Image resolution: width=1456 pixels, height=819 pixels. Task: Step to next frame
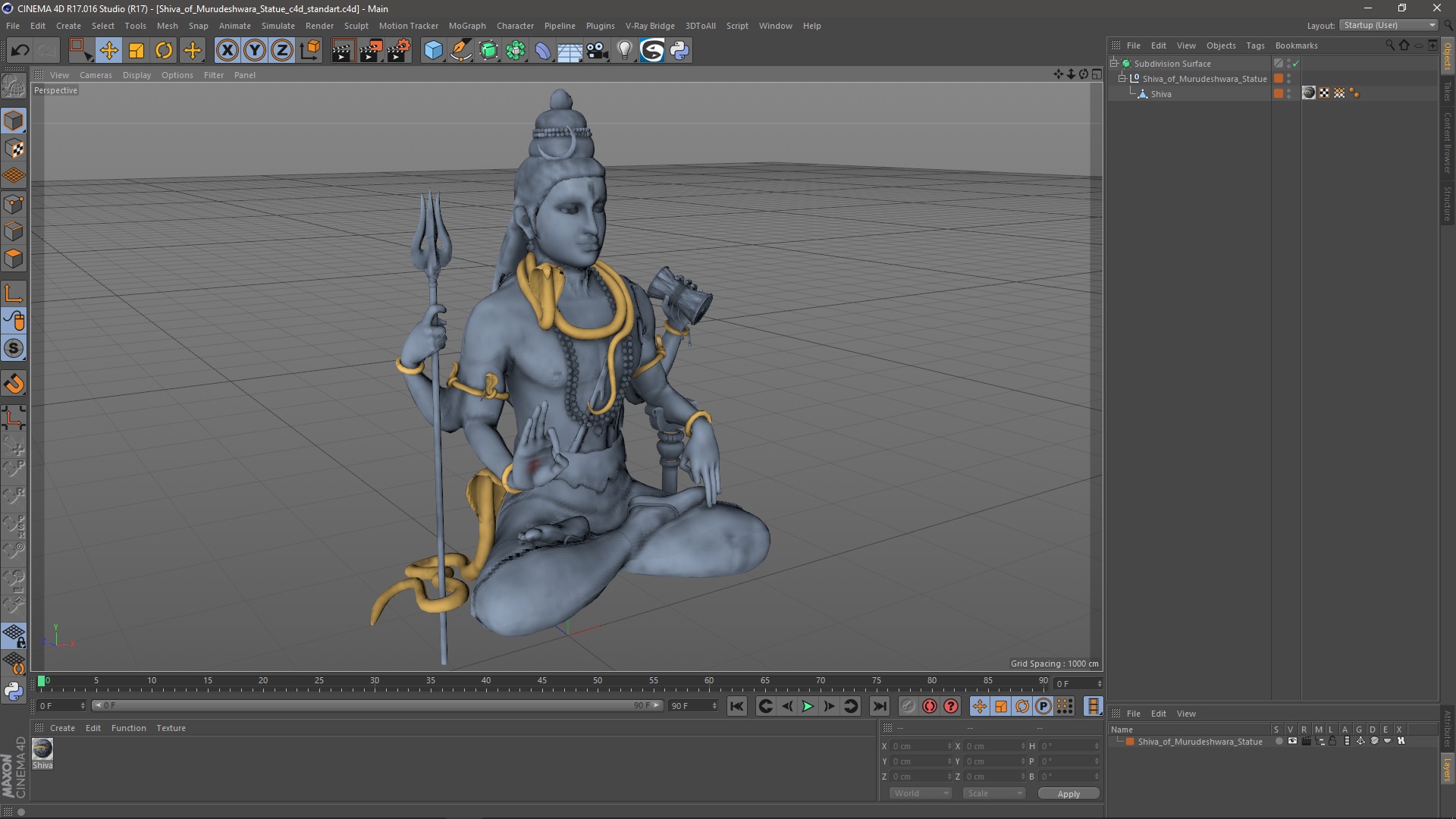[x=829, y=706]
